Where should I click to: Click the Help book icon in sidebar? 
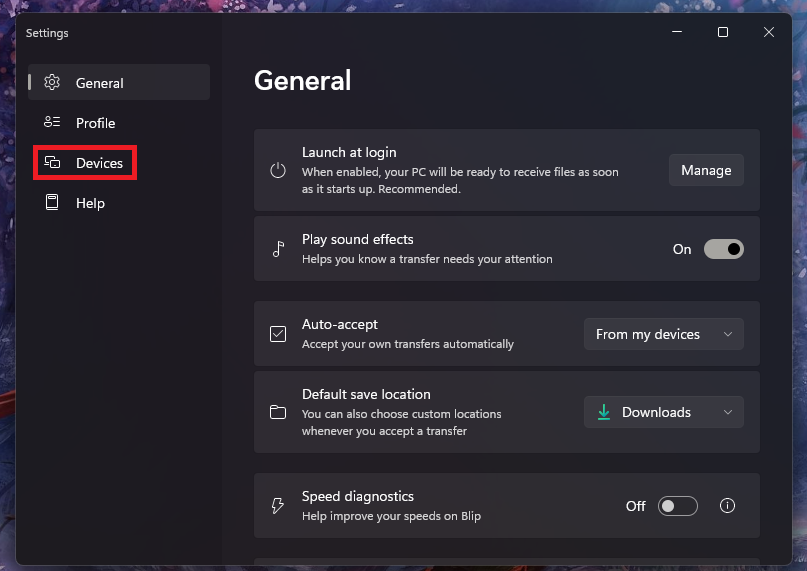pos(52,203)
